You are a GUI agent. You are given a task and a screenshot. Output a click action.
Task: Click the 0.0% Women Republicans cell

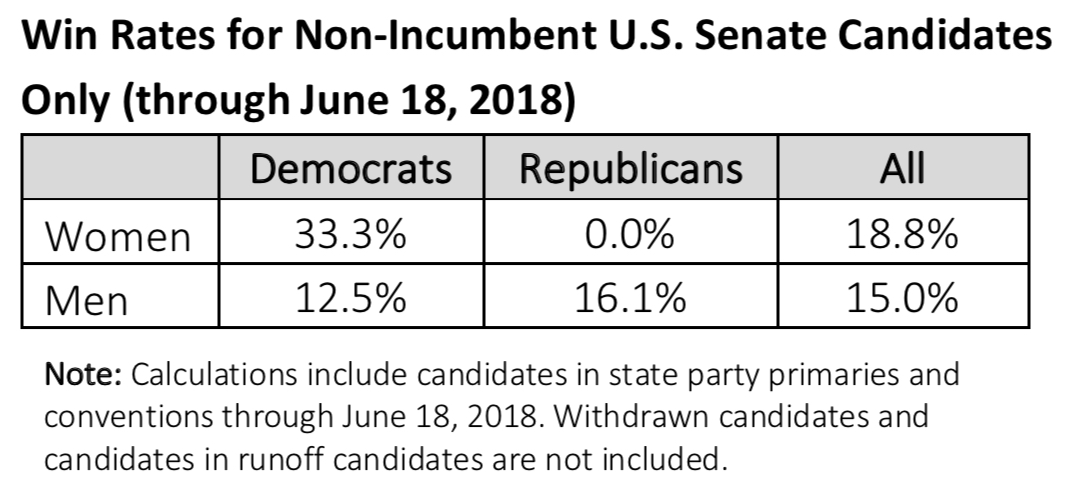[x=631, y=236]
